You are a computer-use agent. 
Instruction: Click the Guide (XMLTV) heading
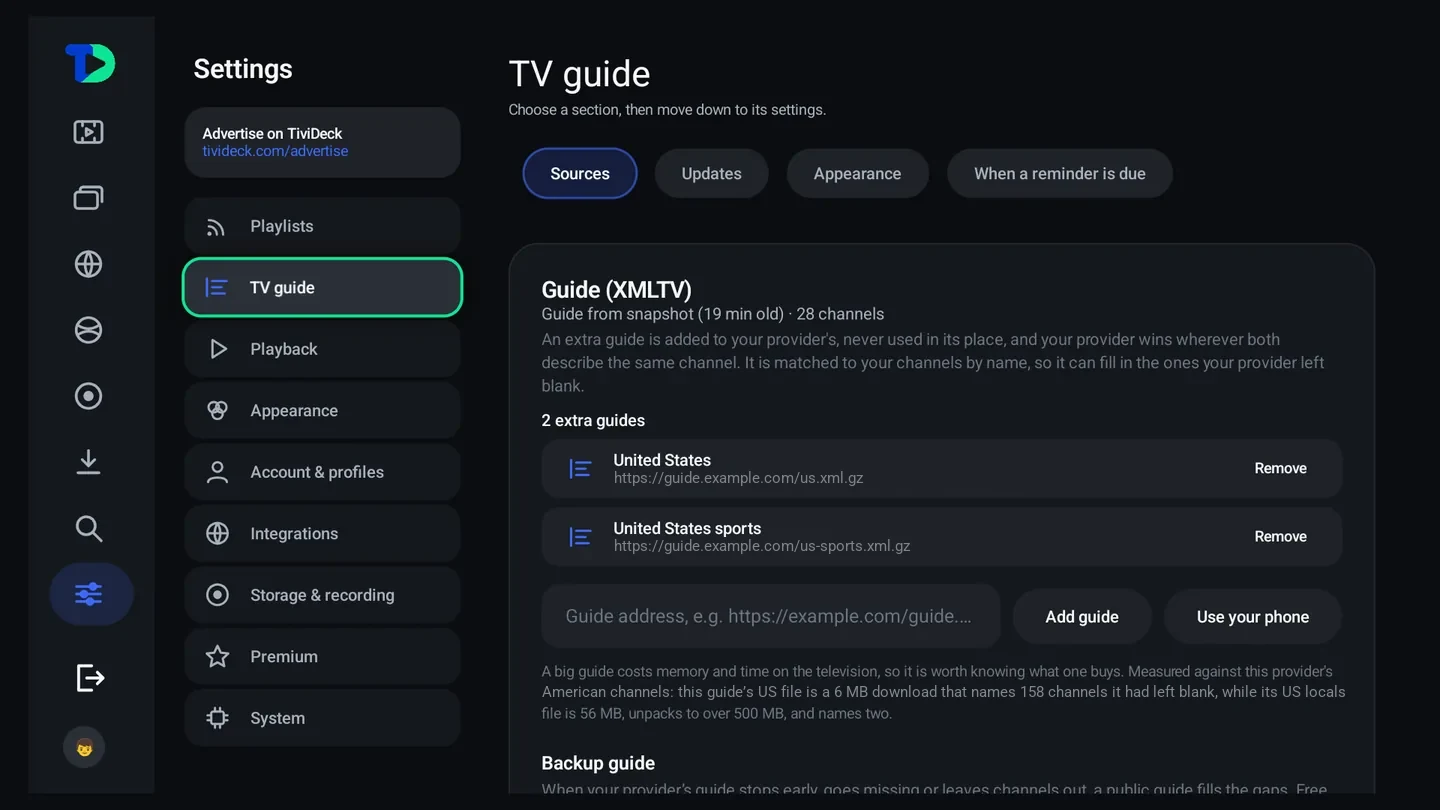[x=617, y=290]
